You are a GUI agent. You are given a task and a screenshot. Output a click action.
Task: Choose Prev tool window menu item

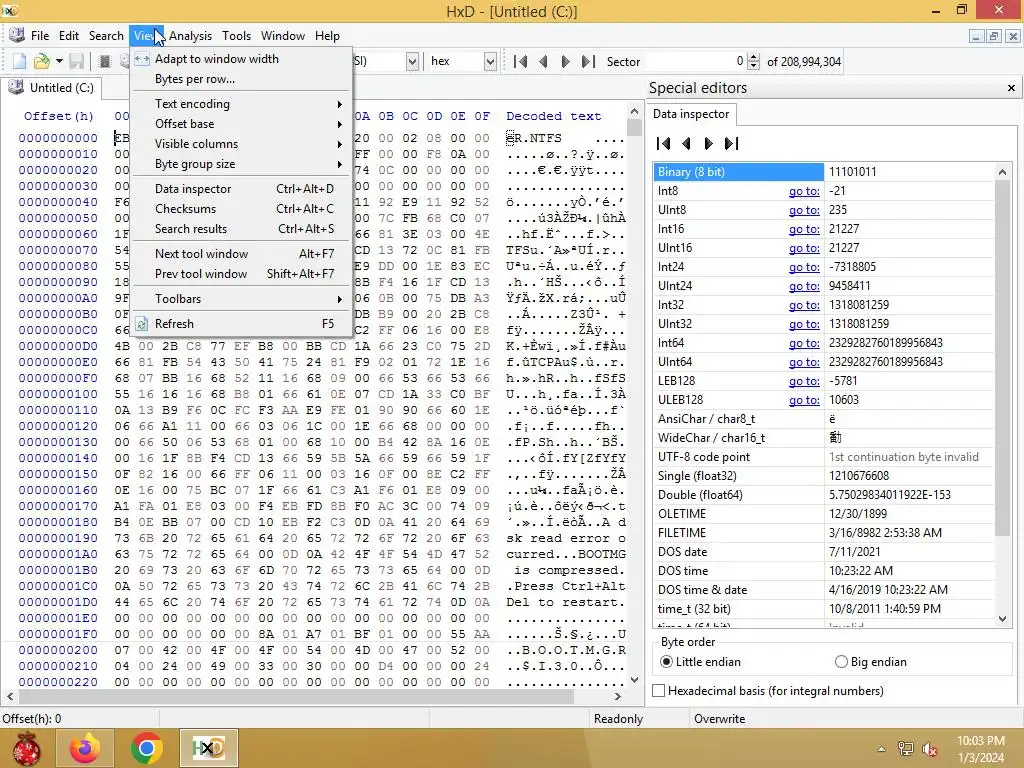(242, 274)
